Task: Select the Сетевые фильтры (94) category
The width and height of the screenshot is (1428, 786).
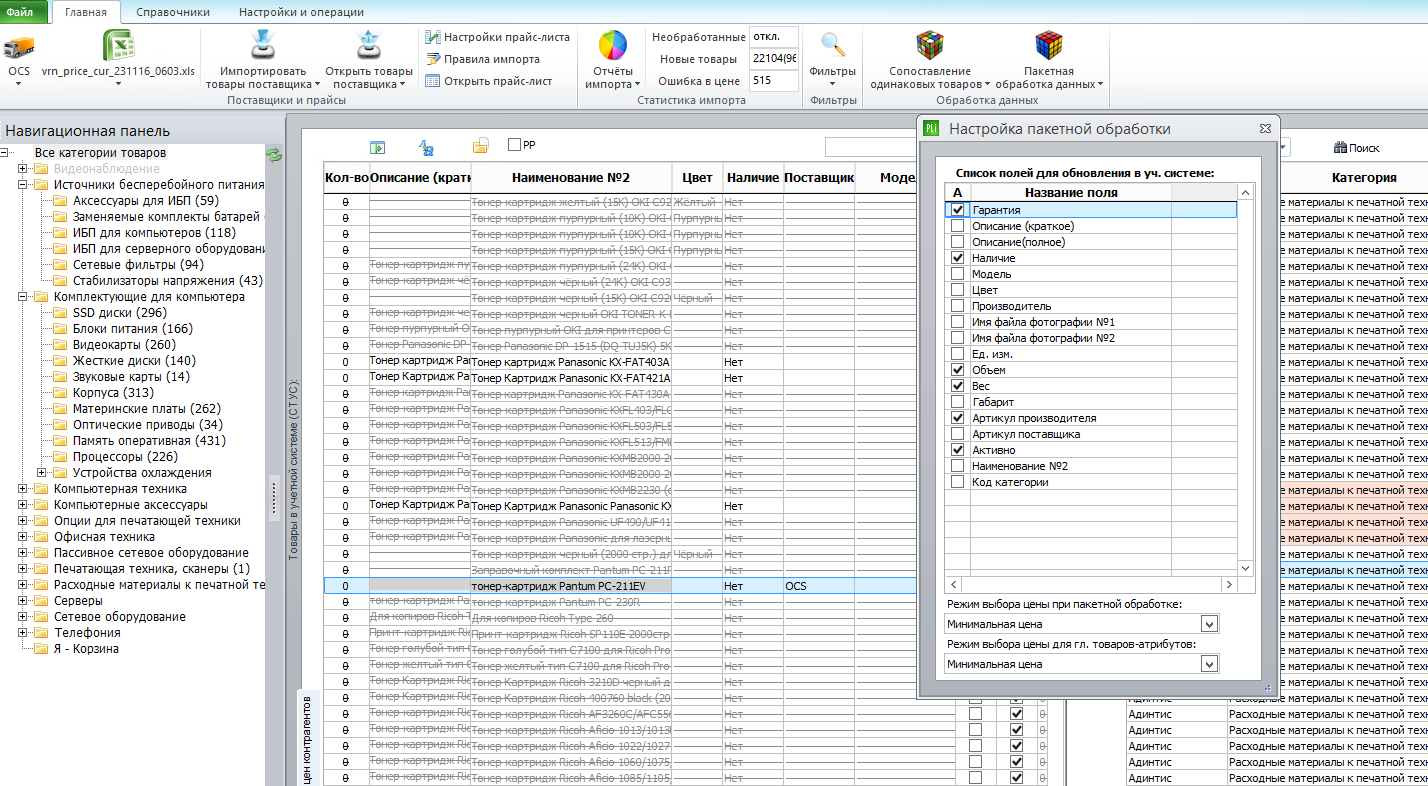Action: coord(138,265)
